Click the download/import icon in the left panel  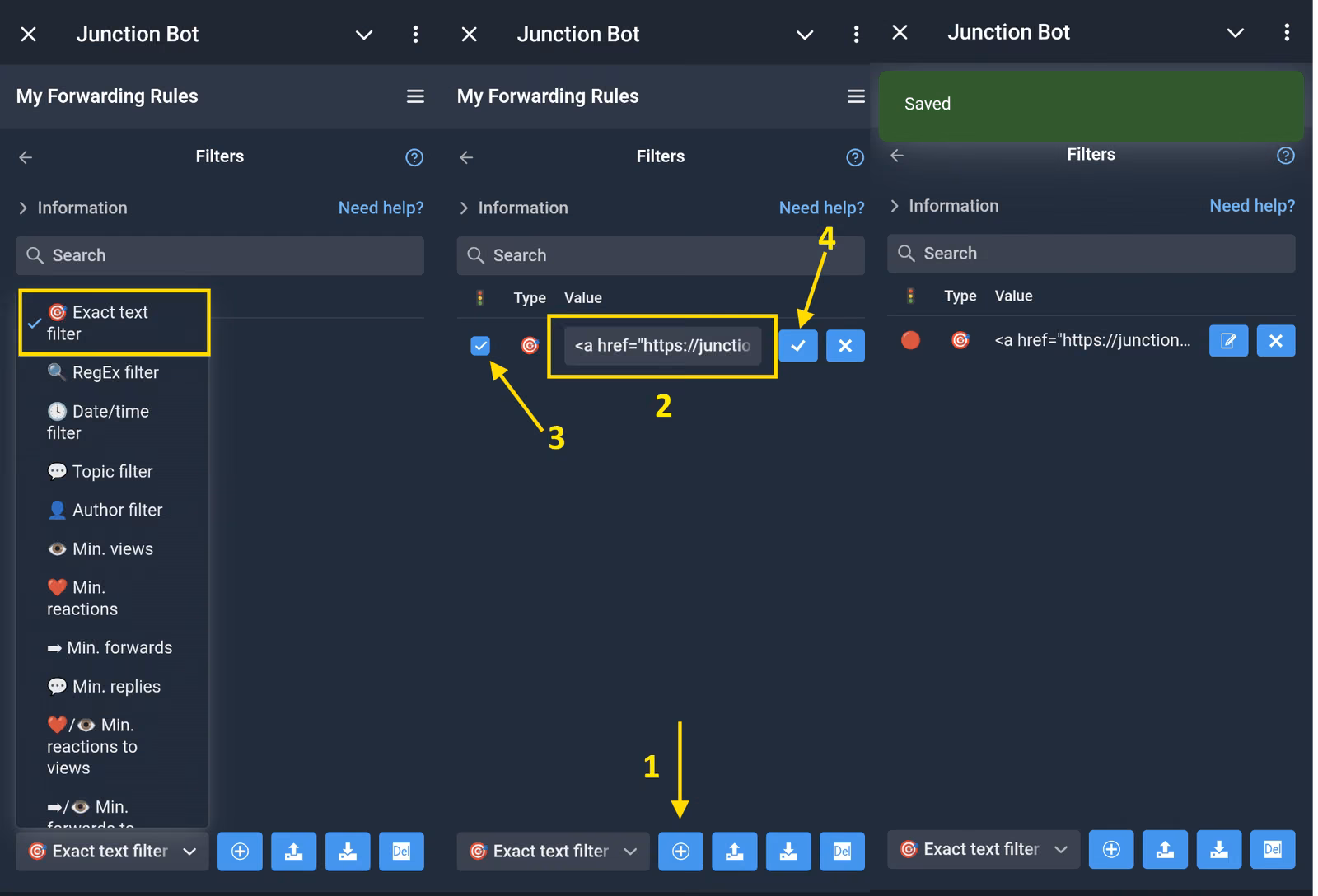click(348, 851)
